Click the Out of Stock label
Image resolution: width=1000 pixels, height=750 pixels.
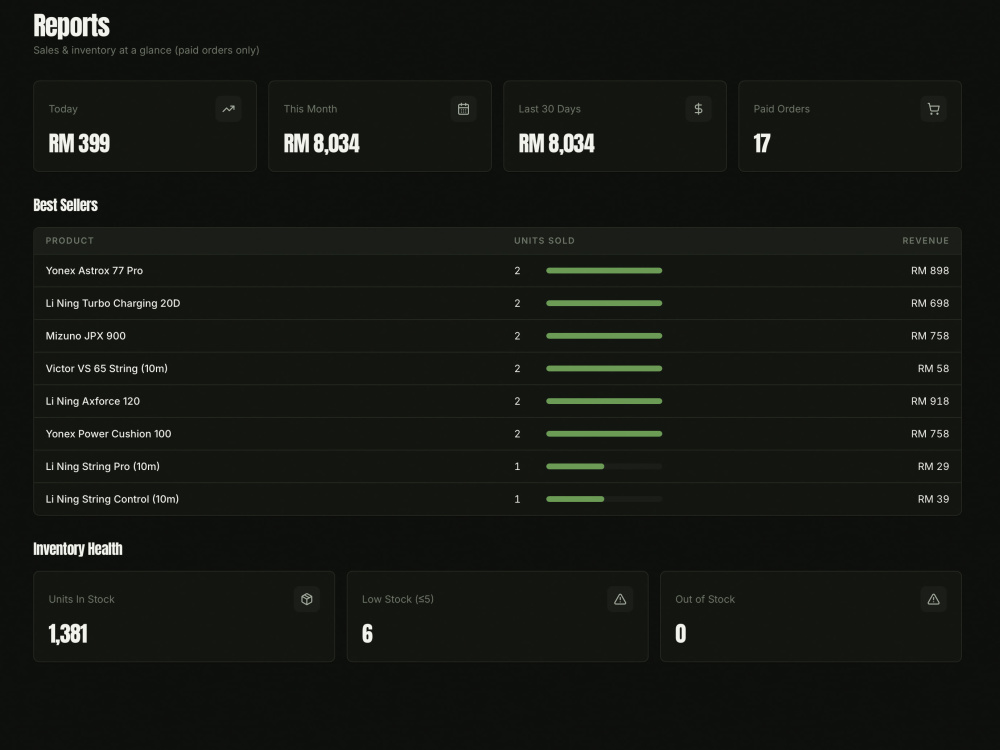pyautogui.click(x=705, y=599)
